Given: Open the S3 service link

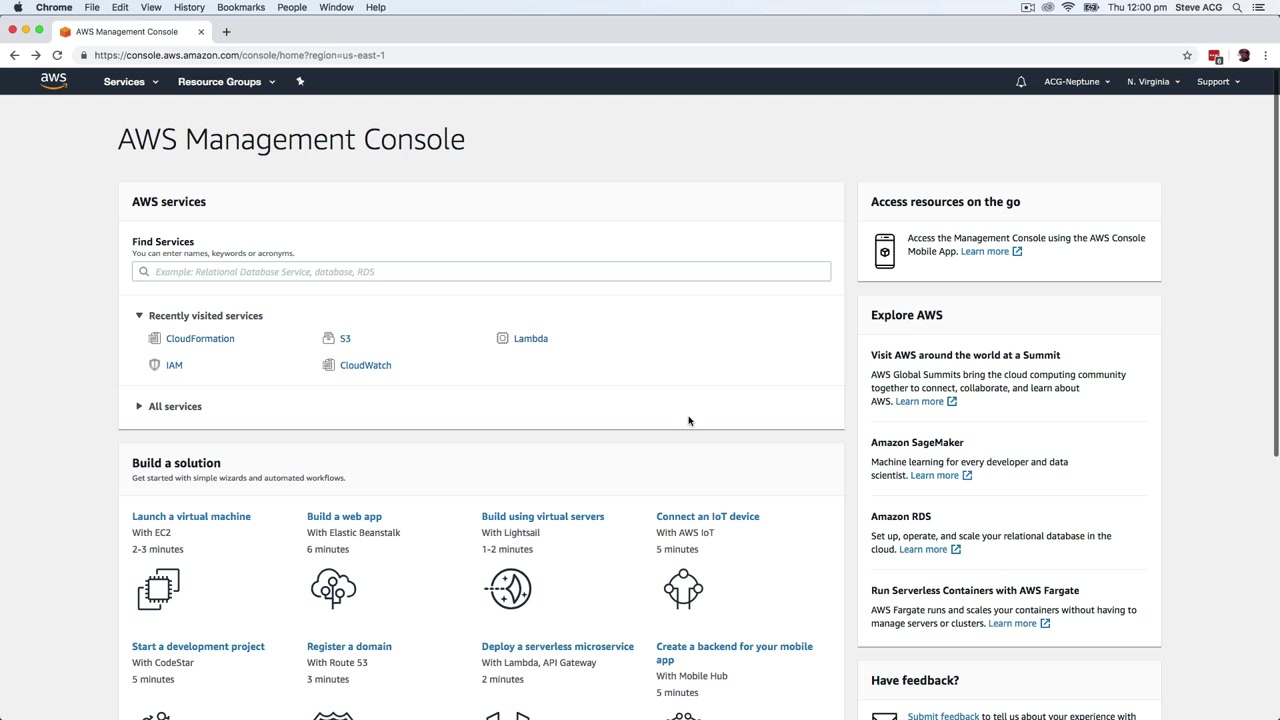Looking at the screenshot, I should [x=345, y=339].
